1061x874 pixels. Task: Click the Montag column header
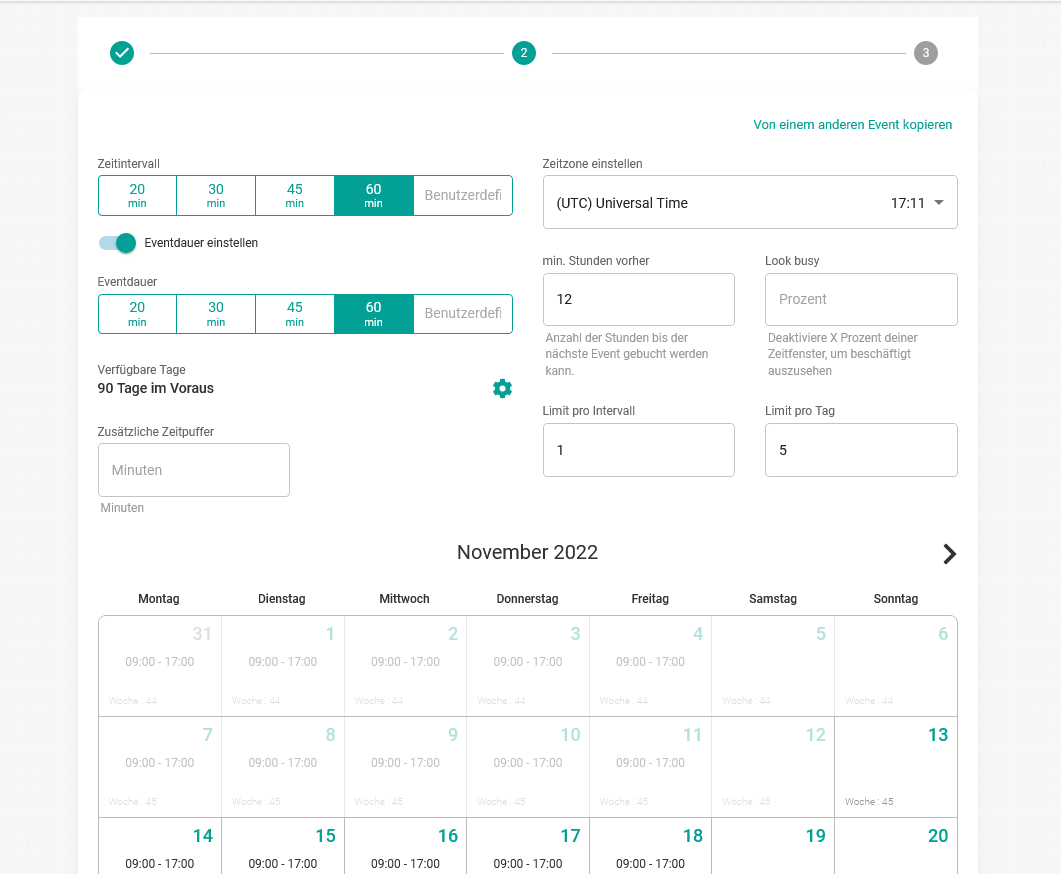pyautogui.click(x=159, y=599)
